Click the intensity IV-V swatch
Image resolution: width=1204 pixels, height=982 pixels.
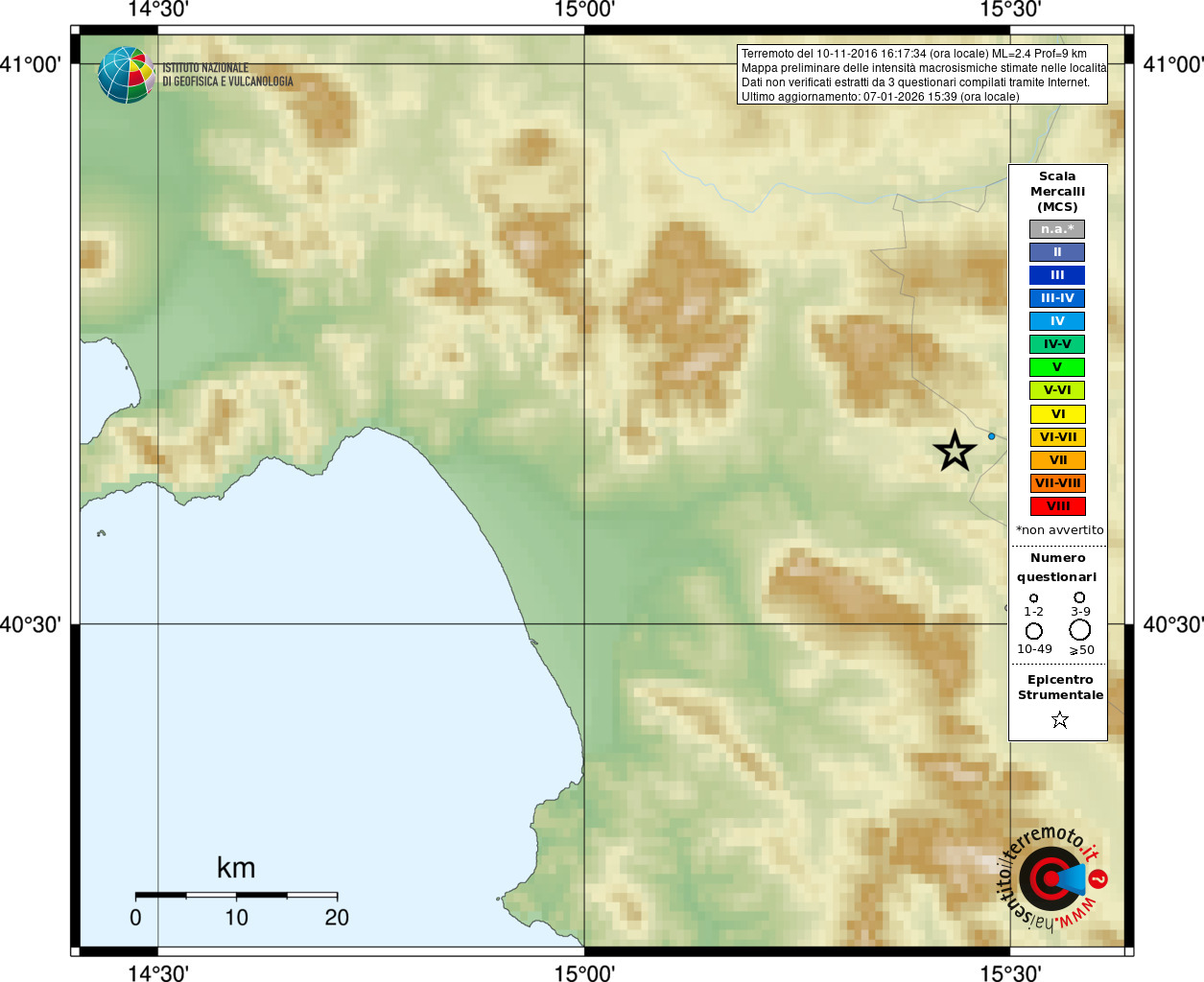[1057, 344]
